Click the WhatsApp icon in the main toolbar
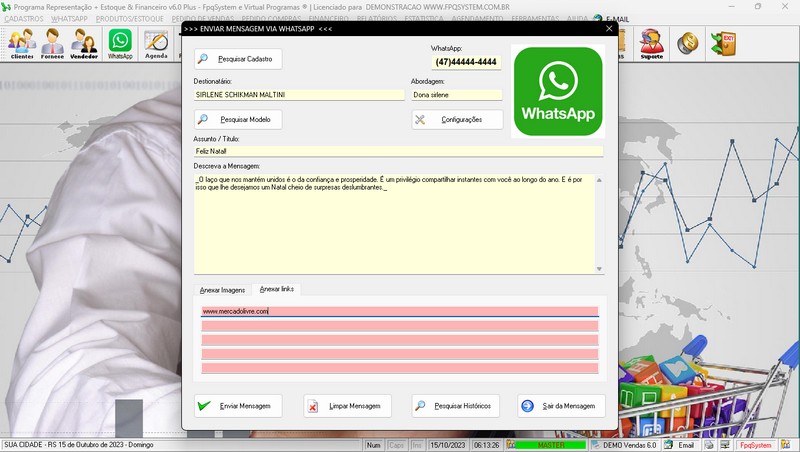The width and height of the screenshot is (800, 452). point(120,44)
